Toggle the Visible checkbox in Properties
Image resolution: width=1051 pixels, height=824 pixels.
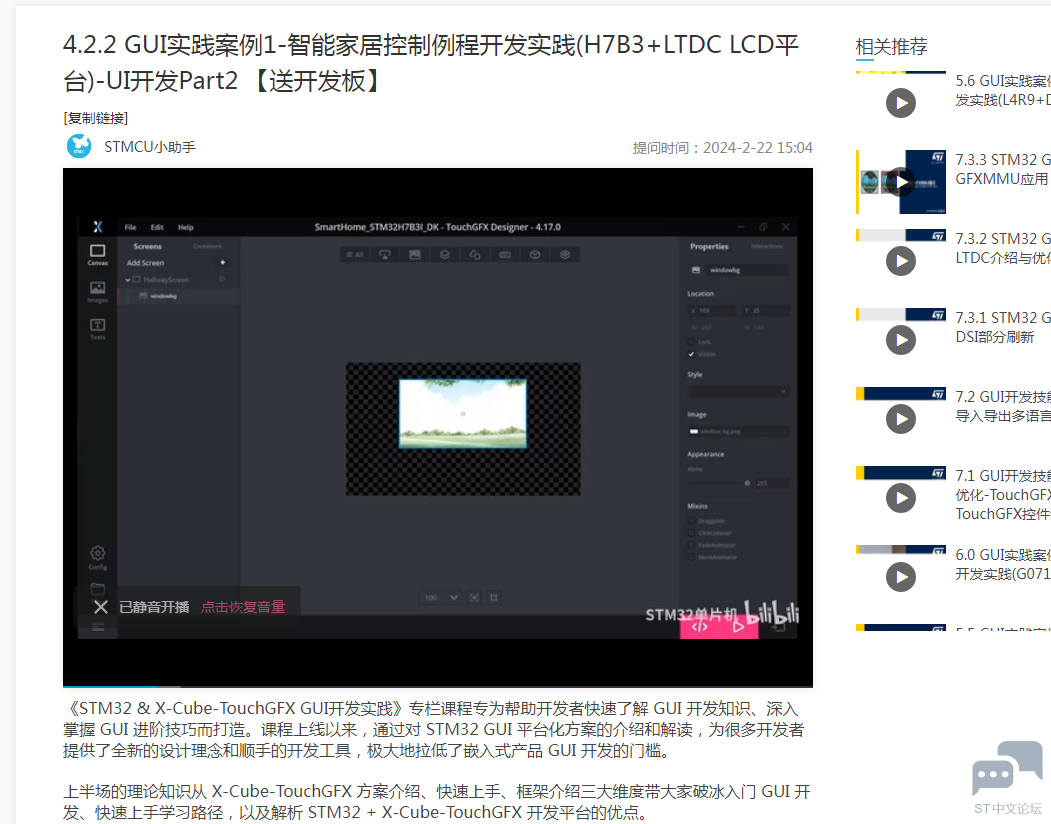pyautogui.click(x=691, y=354)
